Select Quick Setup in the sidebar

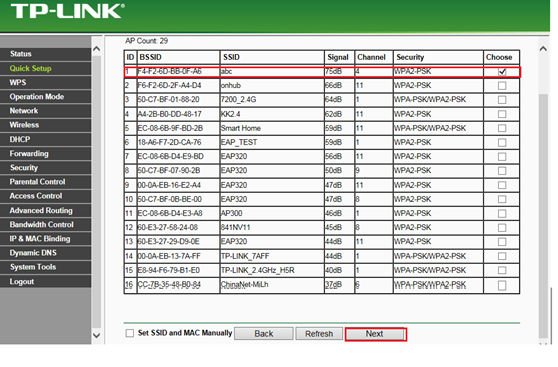[x=46, y=68]
